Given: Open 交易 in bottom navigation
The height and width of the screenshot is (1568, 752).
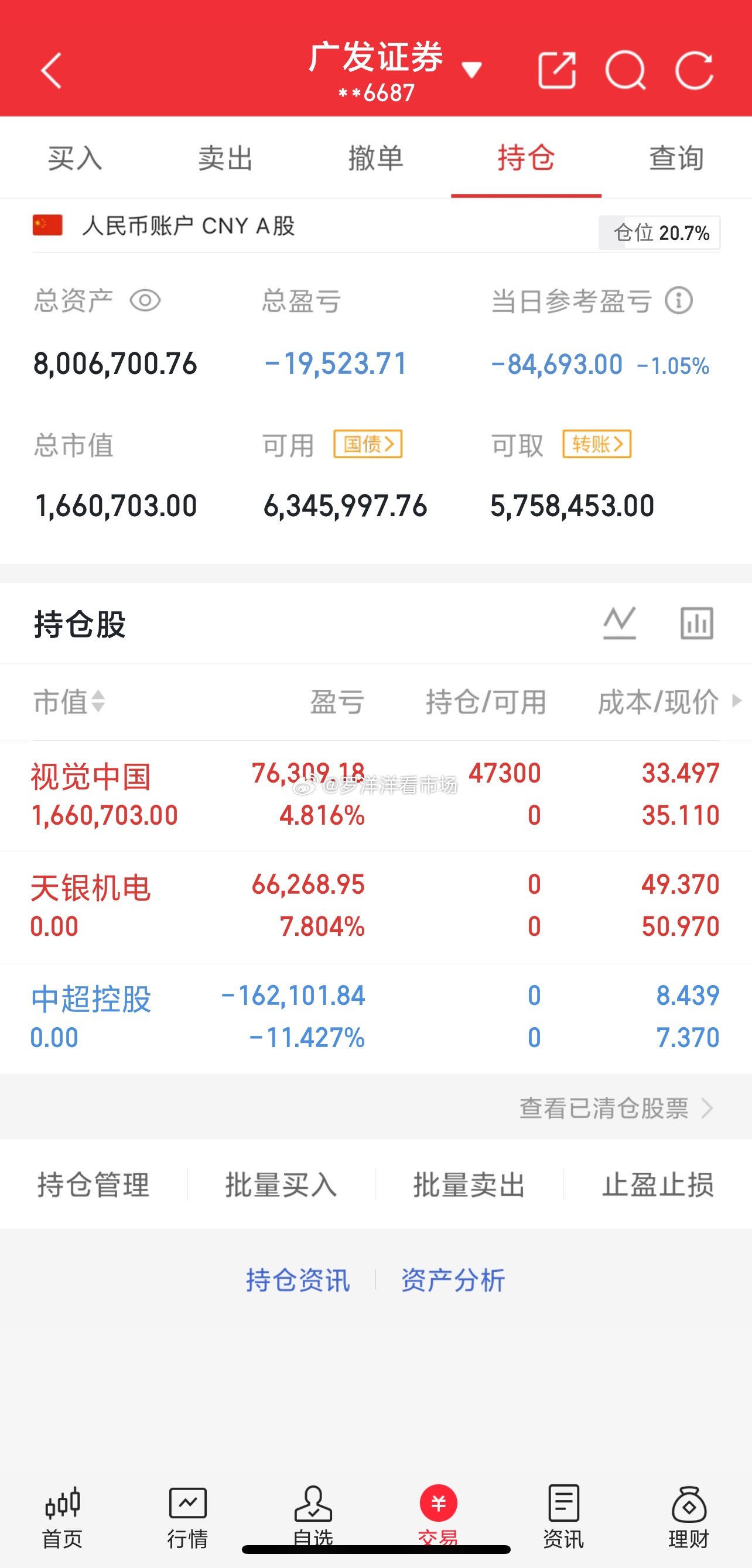Looking at the screenshot, I should 439,1517.
